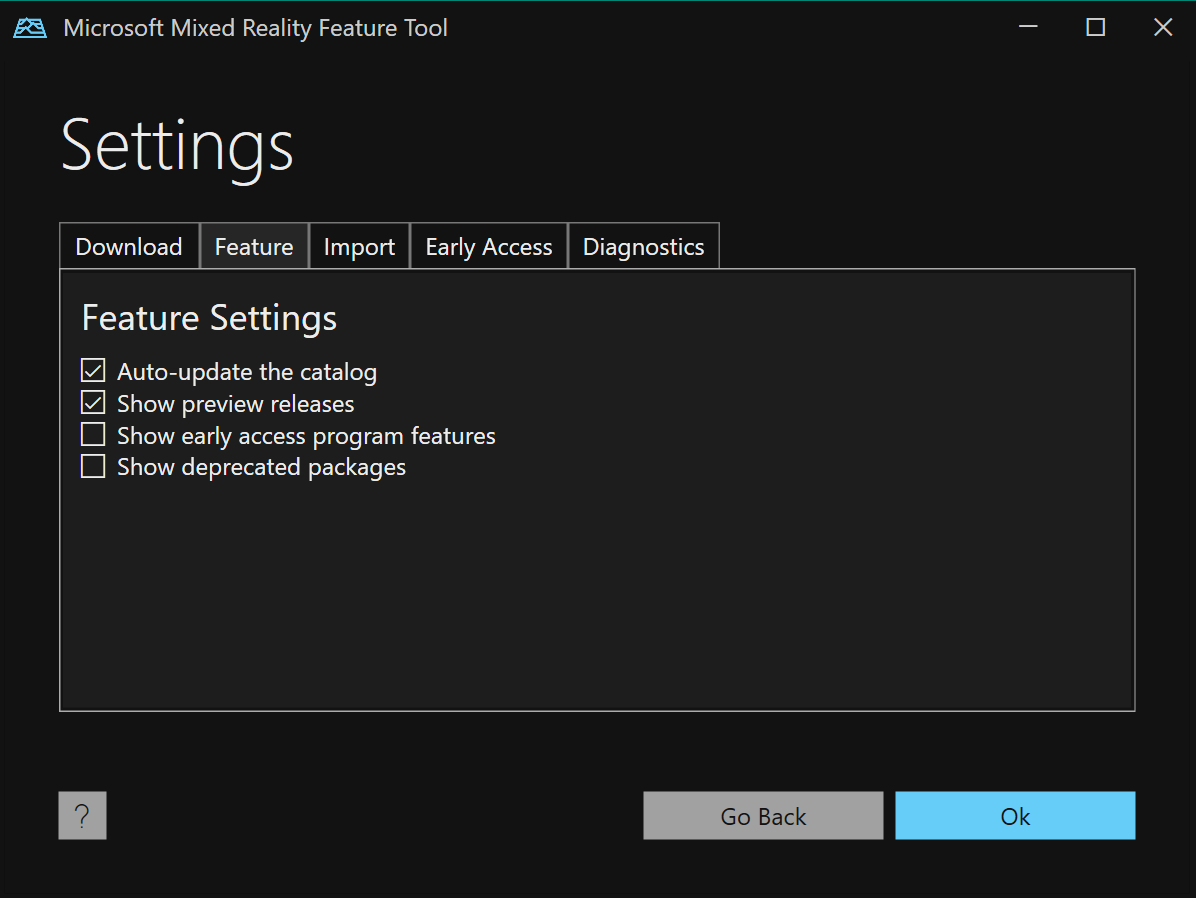Close the Mixed Reality Feature Tool window

[x=1163, y=28]
